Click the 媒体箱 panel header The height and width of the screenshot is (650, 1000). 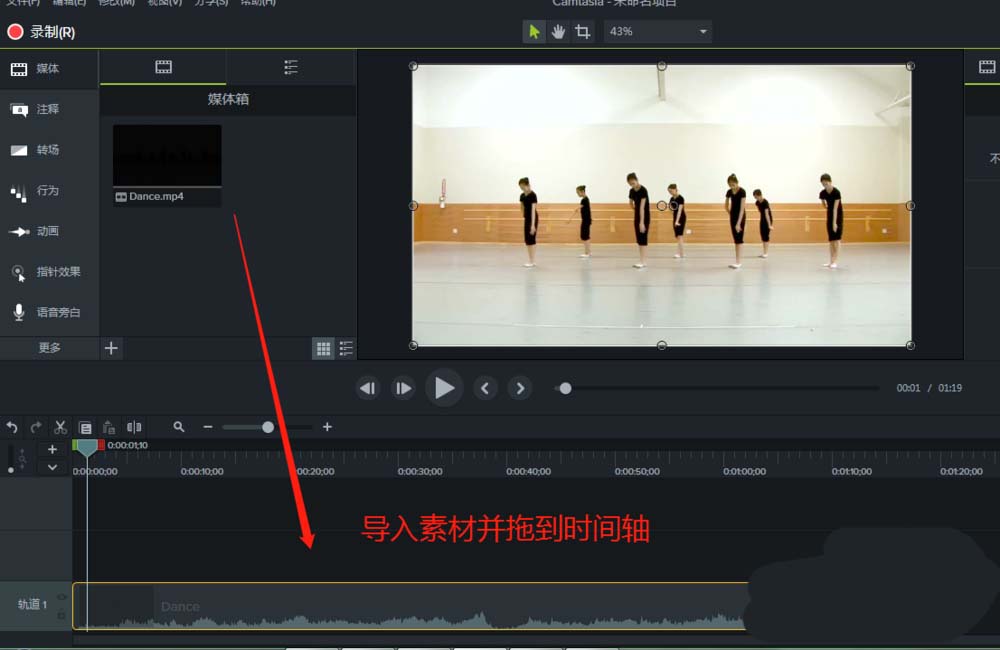228,99
